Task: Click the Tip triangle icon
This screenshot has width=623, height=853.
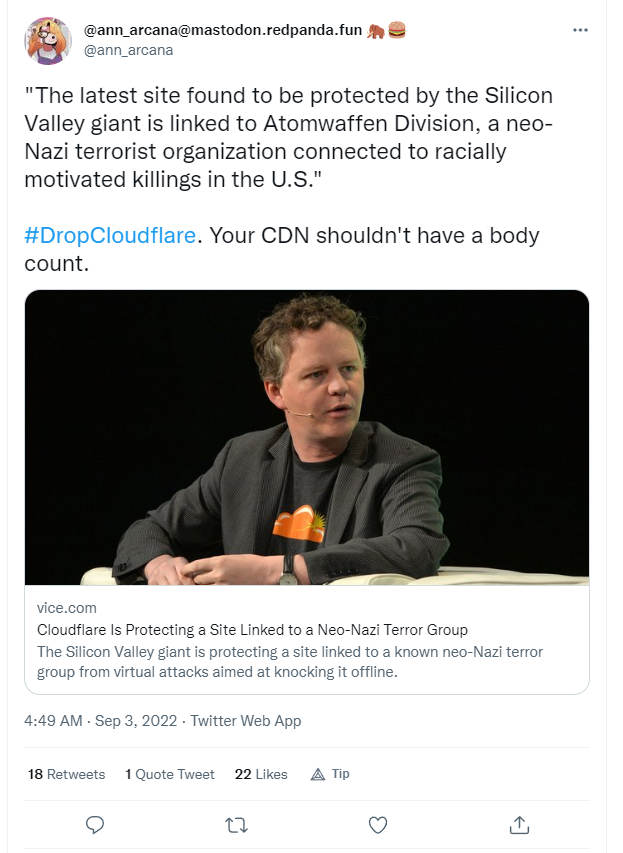Action: tap(318, 774)
